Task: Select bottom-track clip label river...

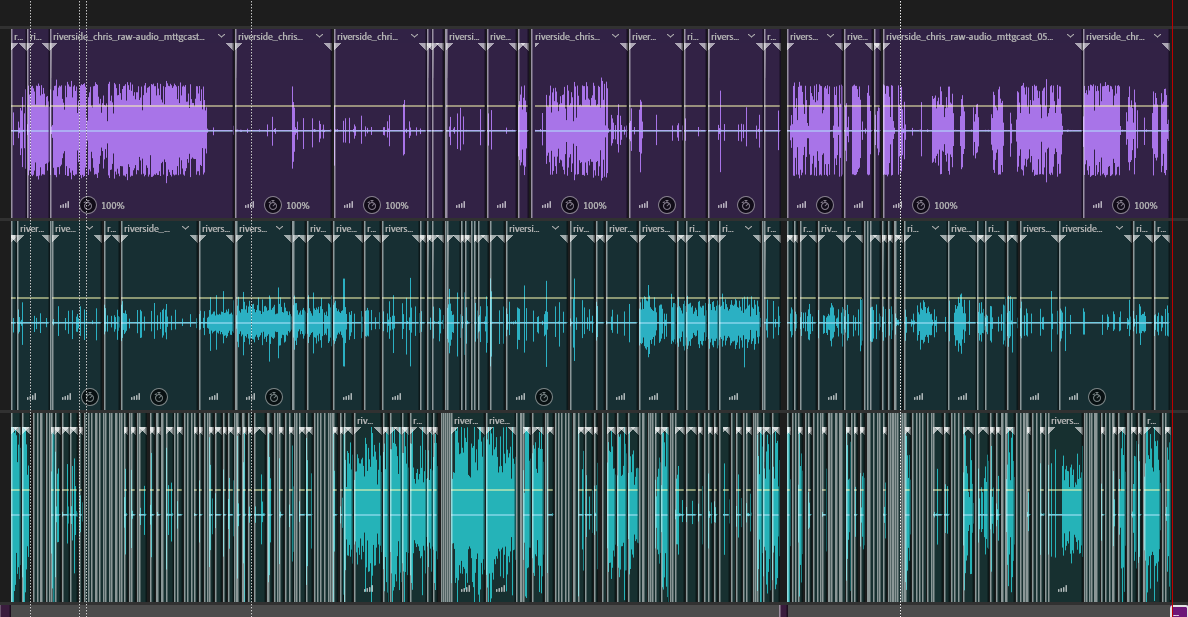Action: click(x=466, y=421)
